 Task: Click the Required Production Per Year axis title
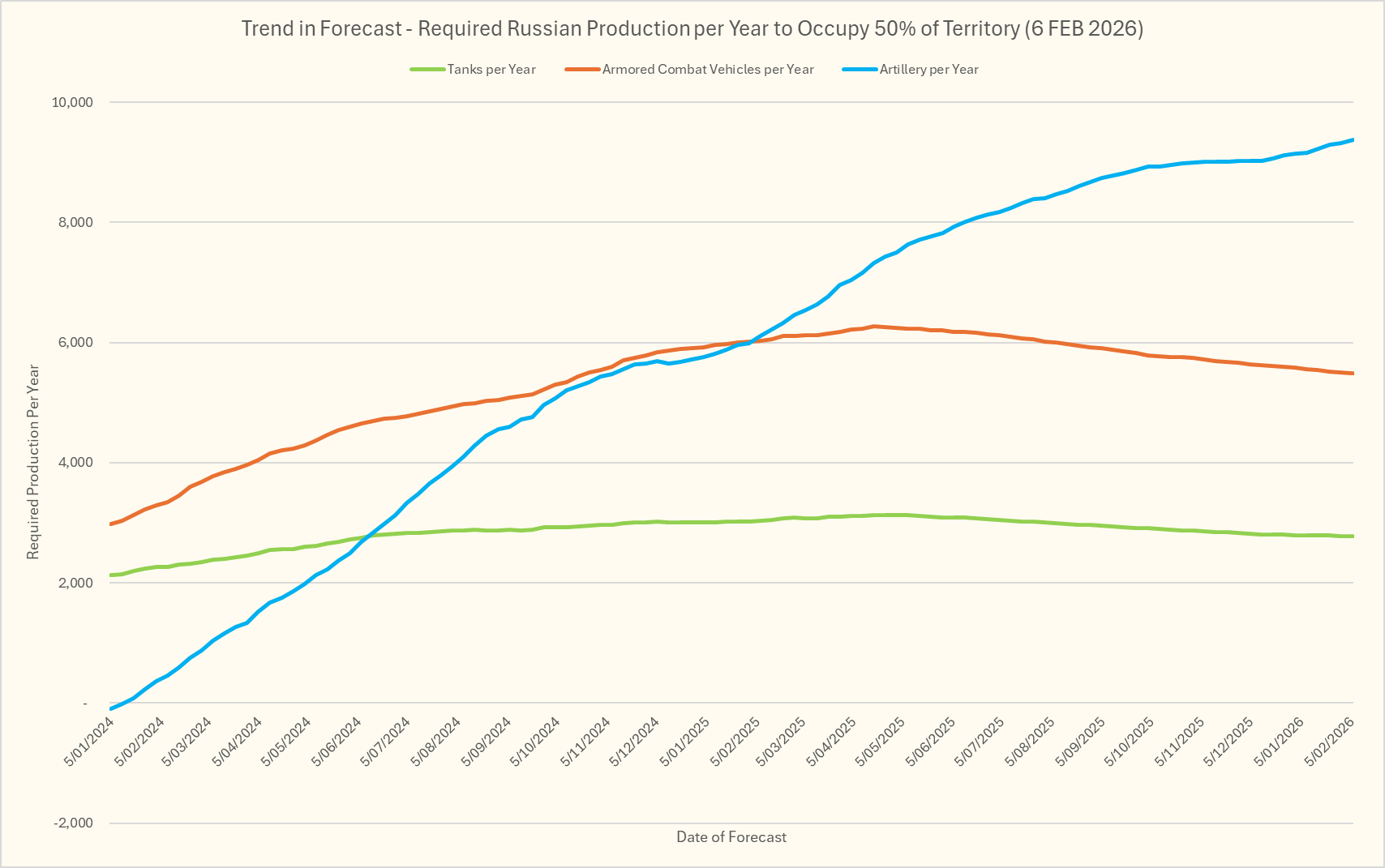click(x=33, y=462)
